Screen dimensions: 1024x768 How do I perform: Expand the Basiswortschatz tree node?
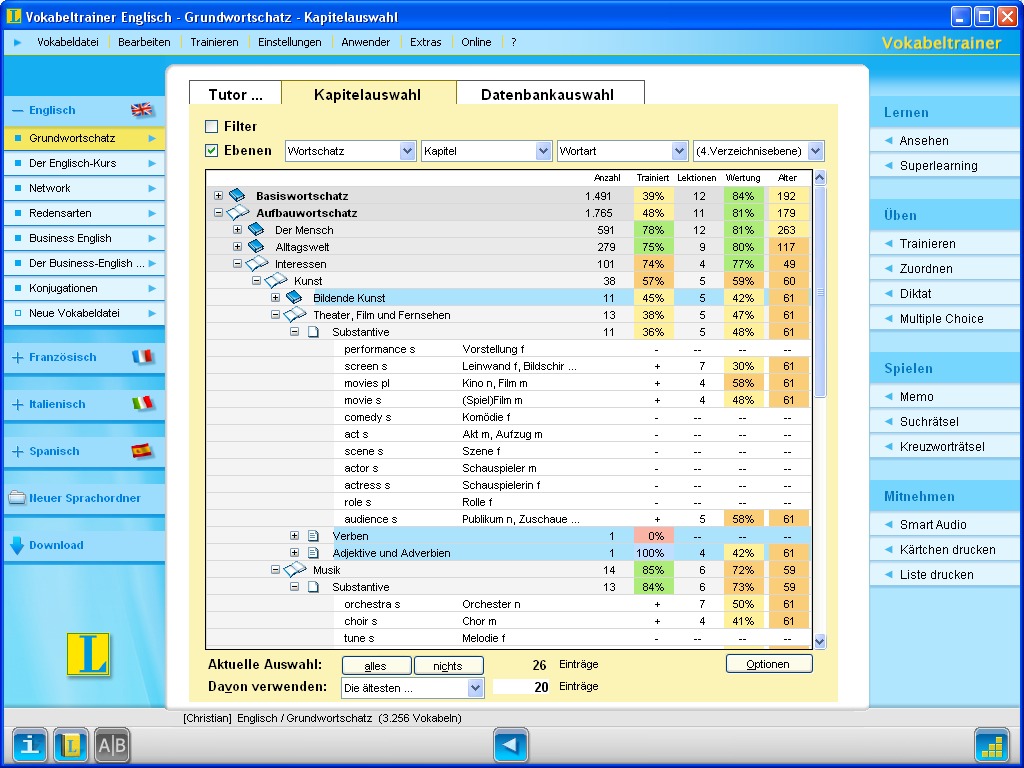(218, 195)
